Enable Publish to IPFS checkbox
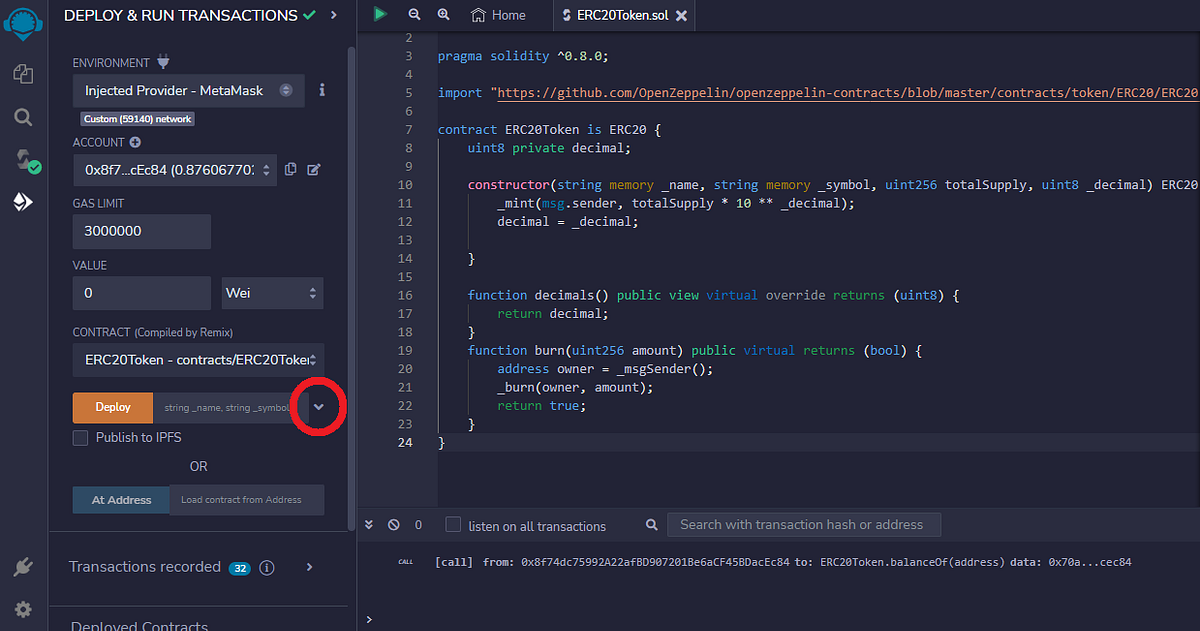1200x631 pixels. (x=81, y=438)
